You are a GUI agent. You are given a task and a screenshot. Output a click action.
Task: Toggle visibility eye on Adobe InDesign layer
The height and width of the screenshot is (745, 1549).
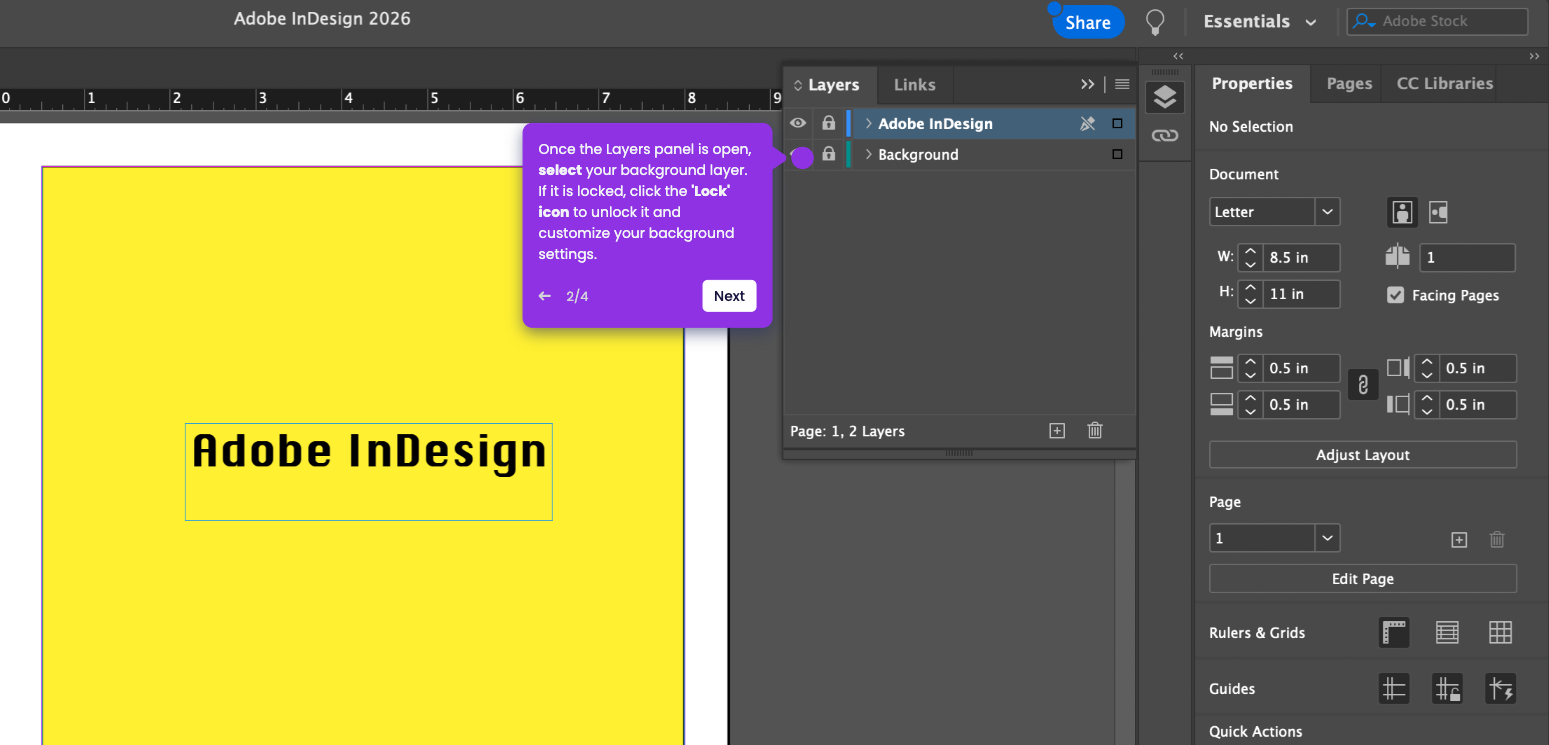pos(798,123)
